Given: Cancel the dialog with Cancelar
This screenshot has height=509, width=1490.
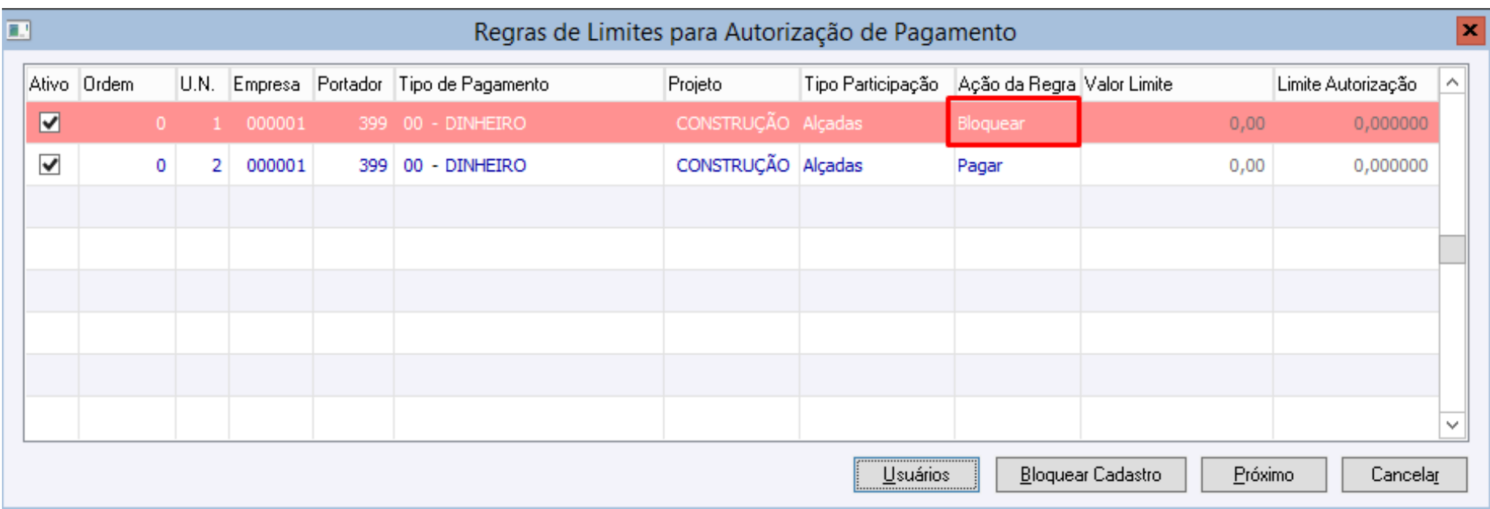Looking at the screenshot, I should pyautogui.click(x=1404, y=475).
